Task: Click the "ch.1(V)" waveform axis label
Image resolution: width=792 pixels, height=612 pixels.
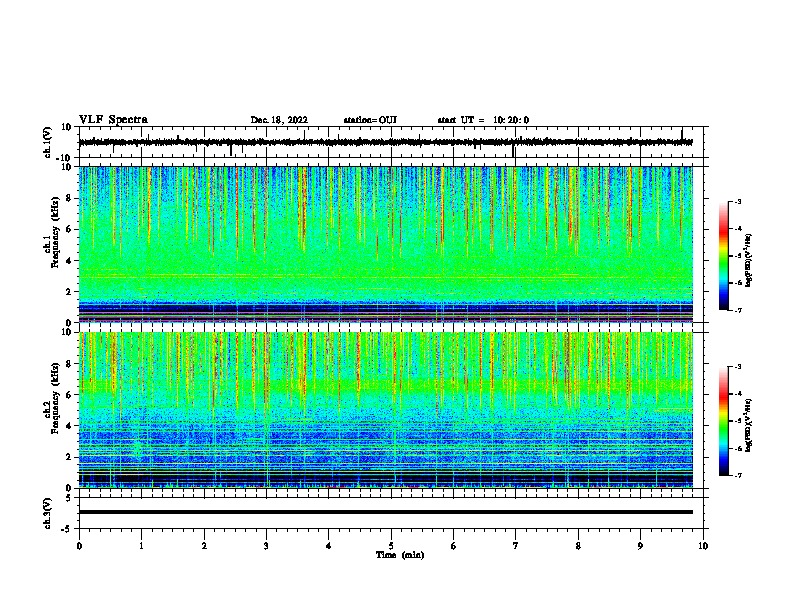Action: [x=48, y=142]
